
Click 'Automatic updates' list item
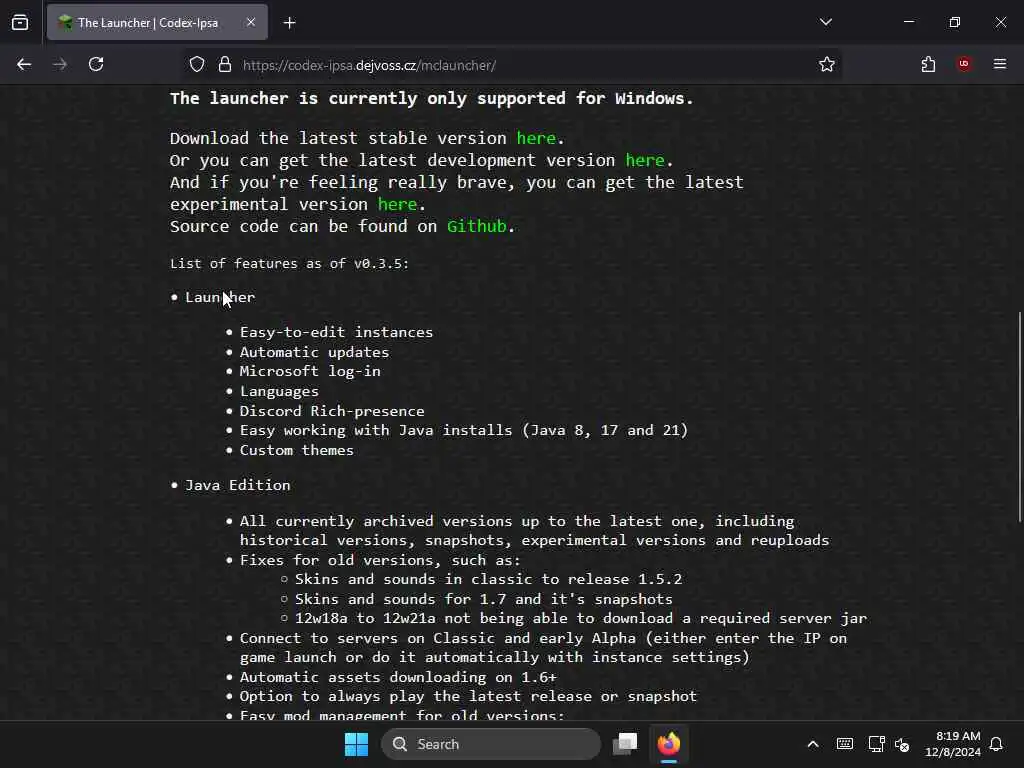click(314, 352)
